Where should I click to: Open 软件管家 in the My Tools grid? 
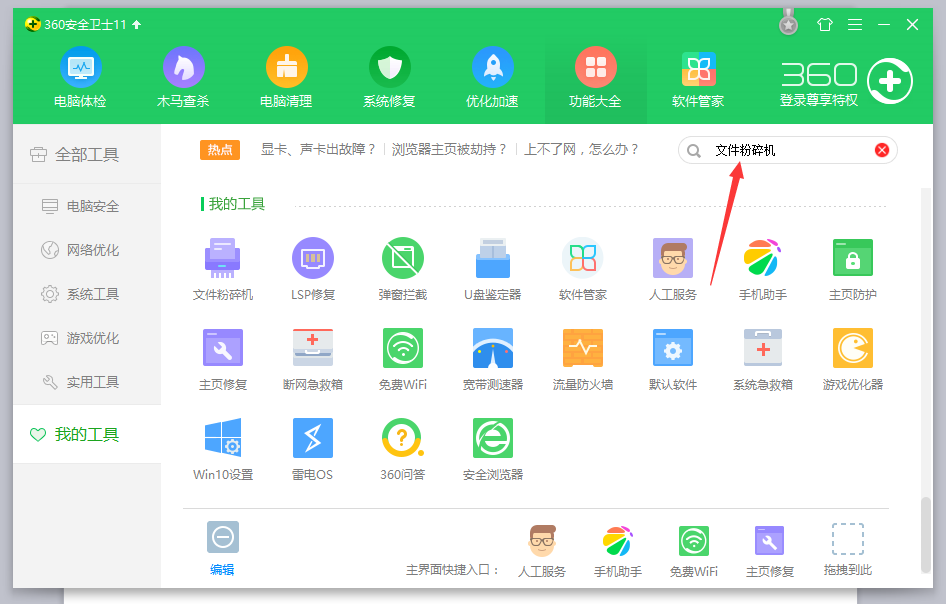pyautogui.click(x=582, y=270)
